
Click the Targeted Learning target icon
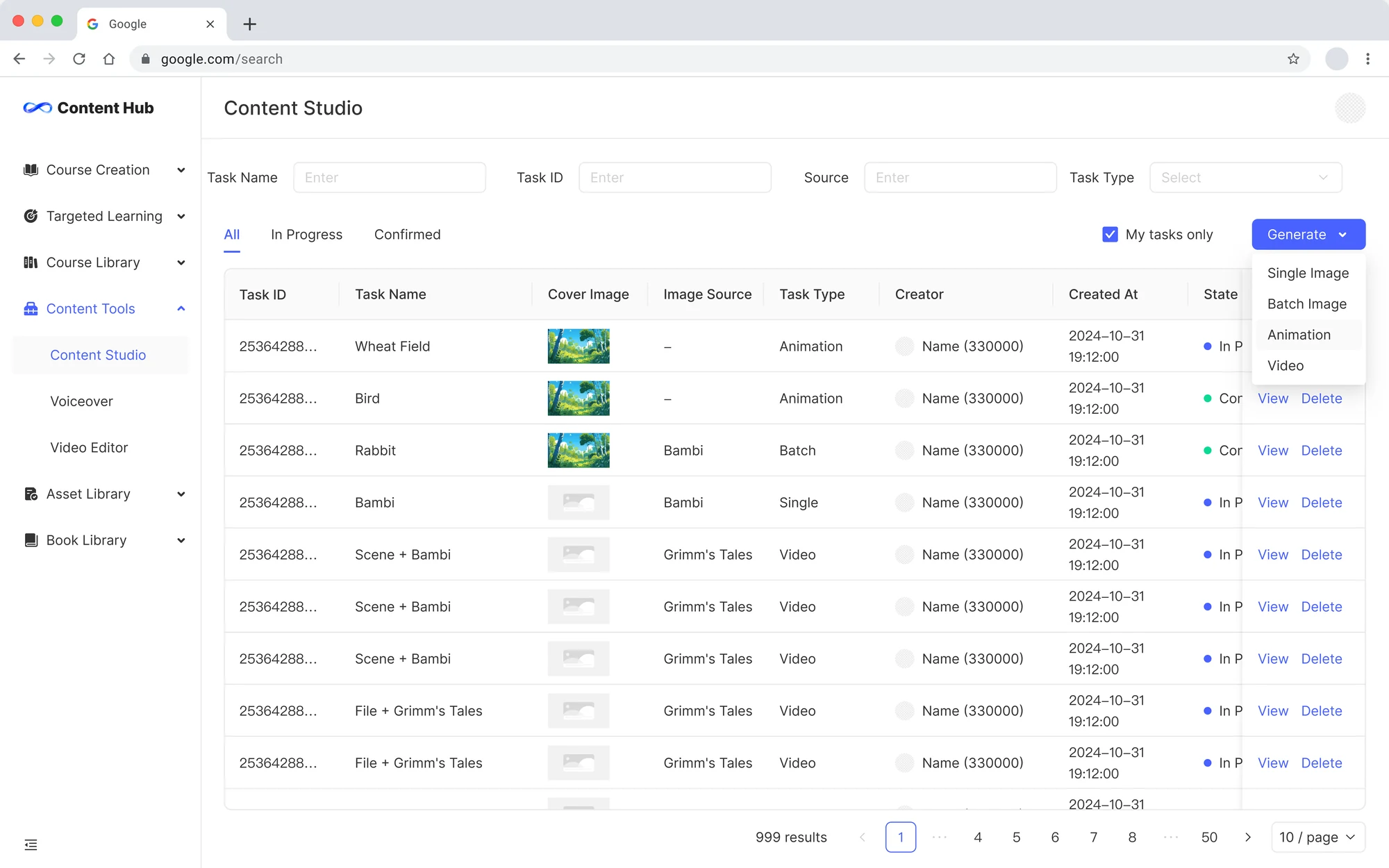tap(31, 216)
